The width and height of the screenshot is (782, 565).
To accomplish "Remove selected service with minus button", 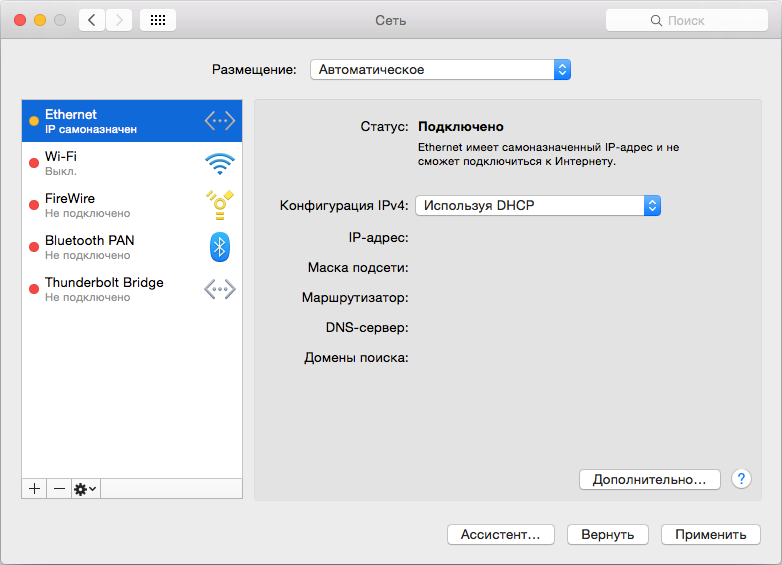I will point(59,489).
